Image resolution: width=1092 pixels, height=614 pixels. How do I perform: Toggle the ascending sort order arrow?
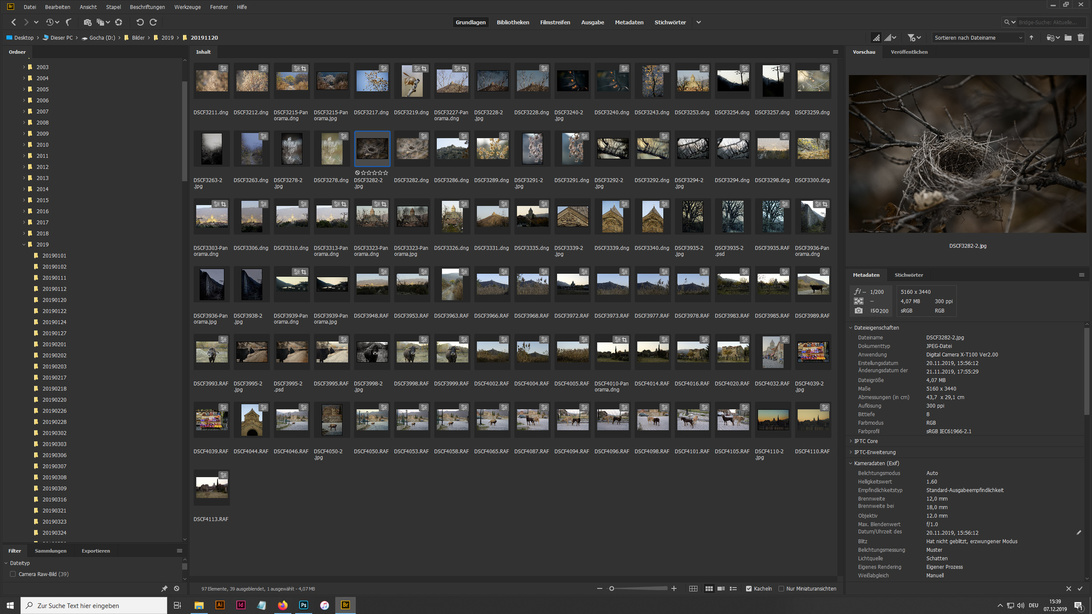tap(1033, 38)
